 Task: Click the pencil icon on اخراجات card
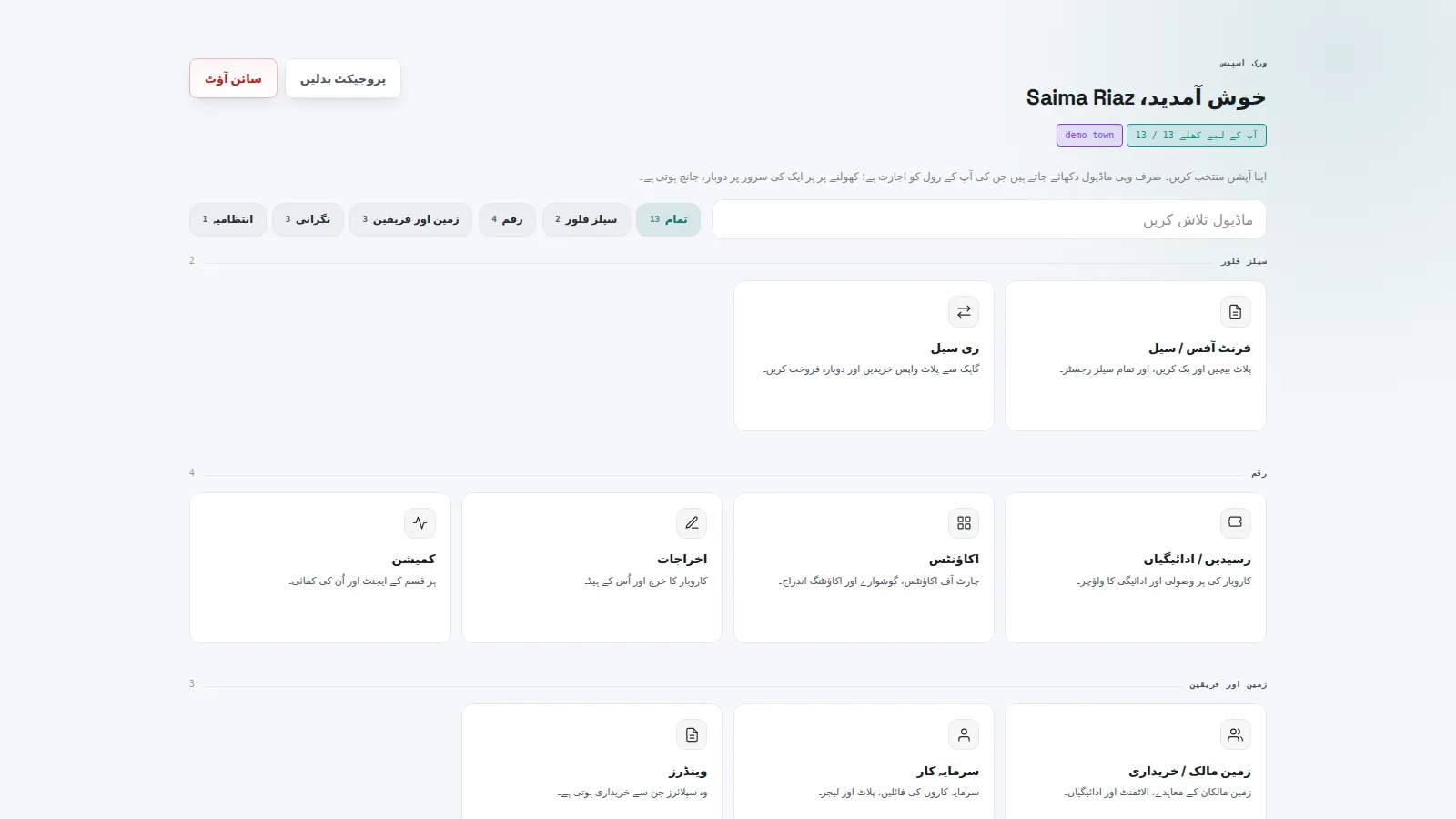point(692,522)
